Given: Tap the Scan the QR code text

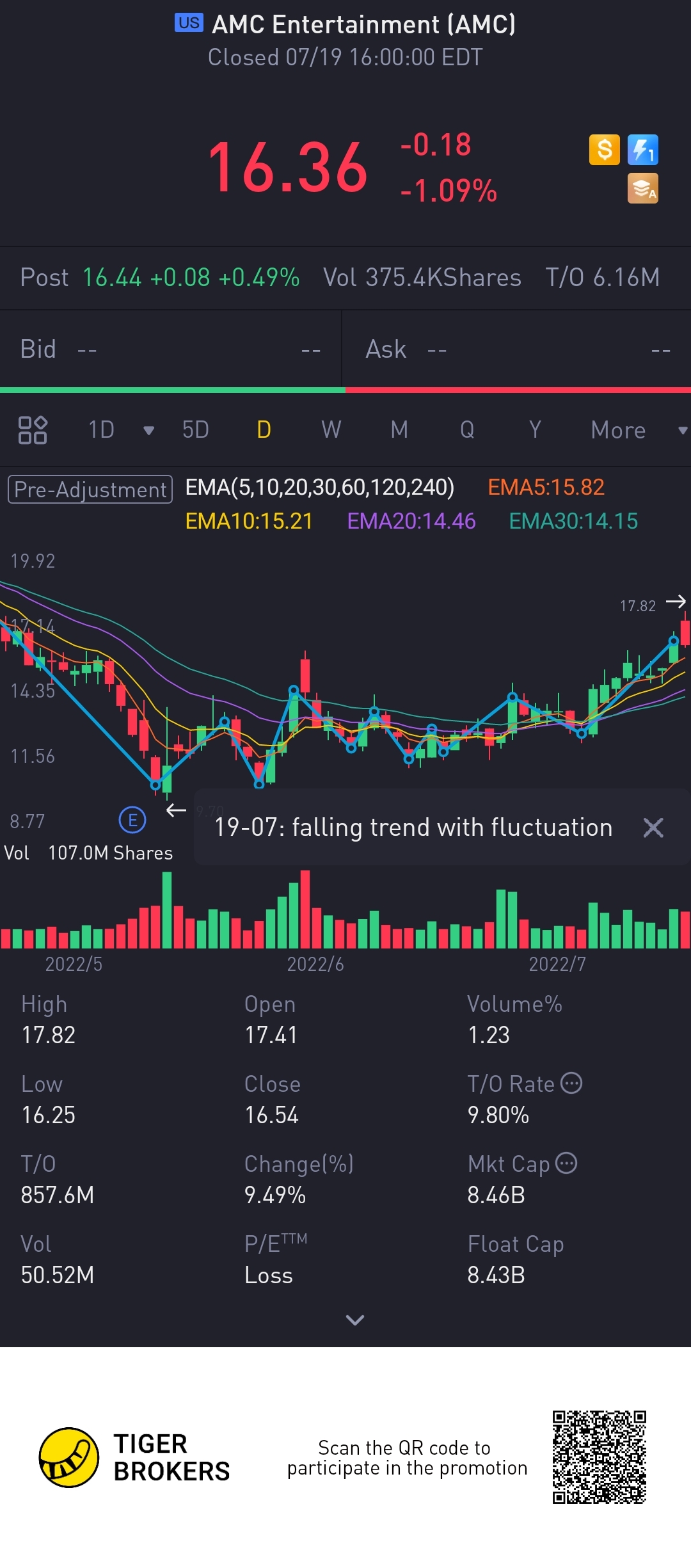Looking at the screenshot, I should tap(407, 1458).
